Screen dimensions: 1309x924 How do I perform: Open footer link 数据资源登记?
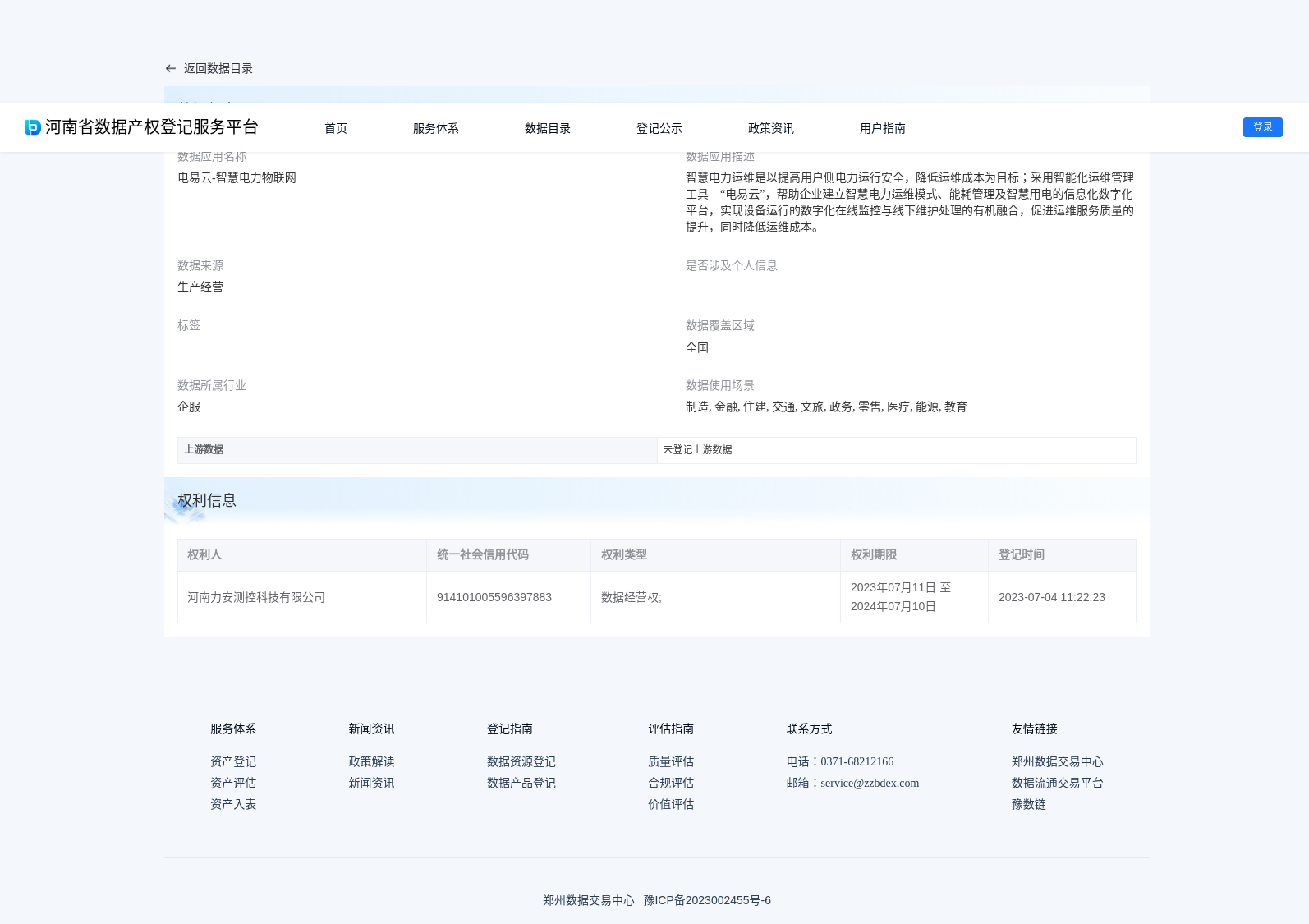tap(521, 761)
